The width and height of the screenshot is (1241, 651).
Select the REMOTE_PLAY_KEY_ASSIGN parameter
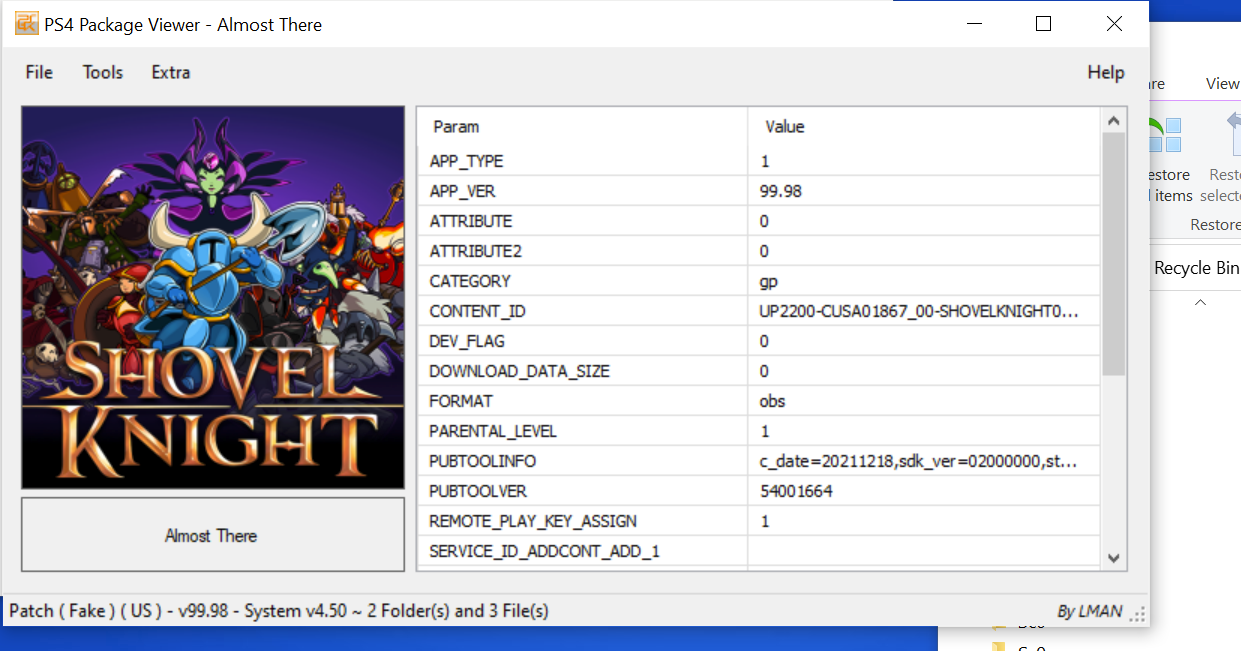(533, 521)
